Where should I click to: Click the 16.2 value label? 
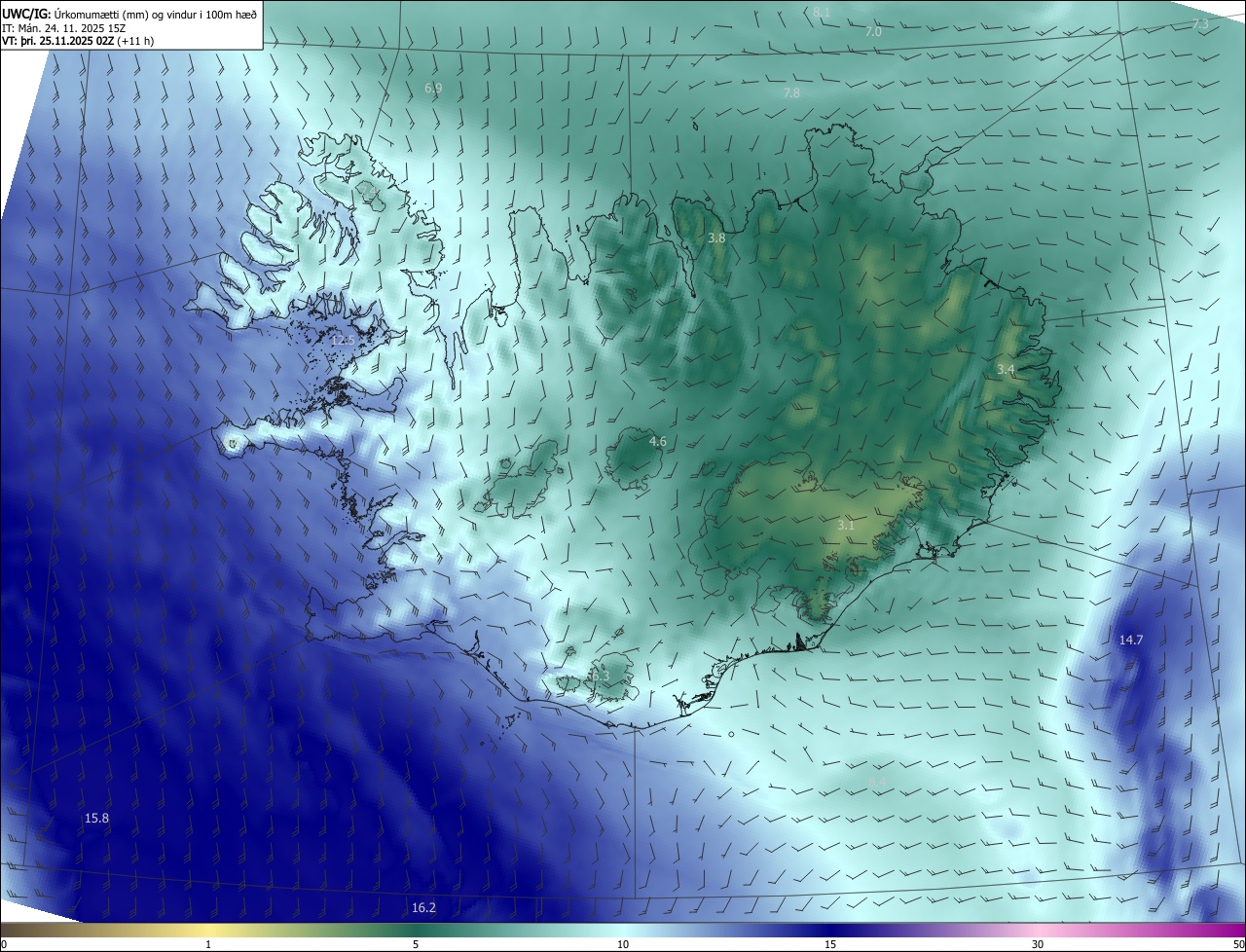tap(423, 907)
